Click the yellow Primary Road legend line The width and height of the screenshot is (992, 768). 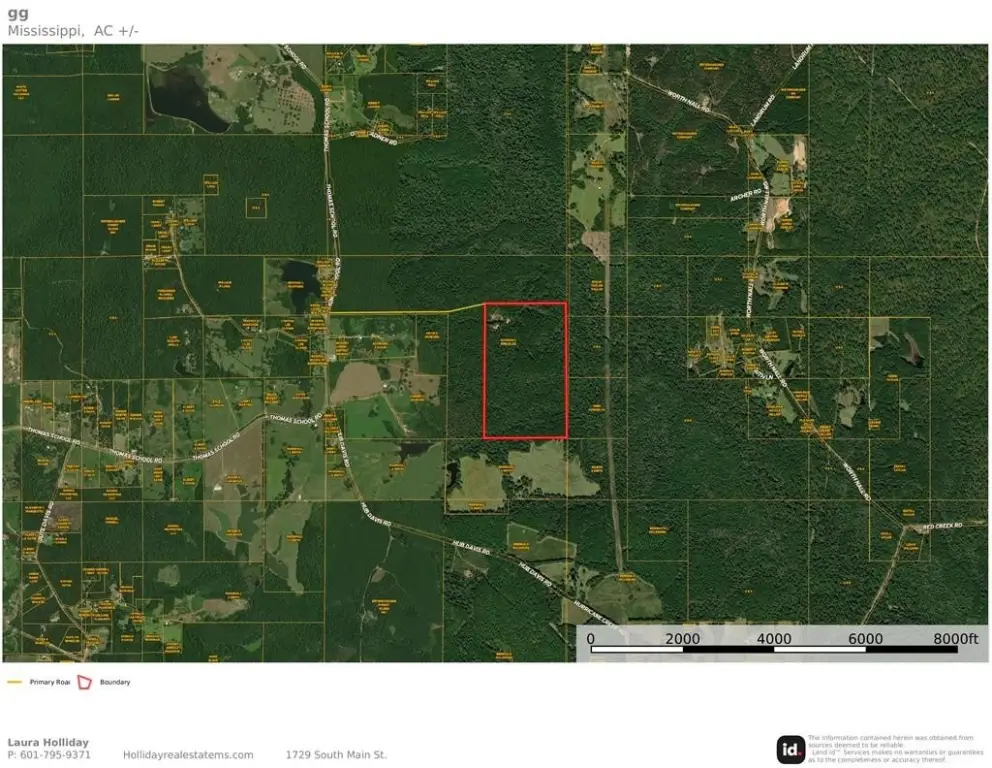click(15, 682)
